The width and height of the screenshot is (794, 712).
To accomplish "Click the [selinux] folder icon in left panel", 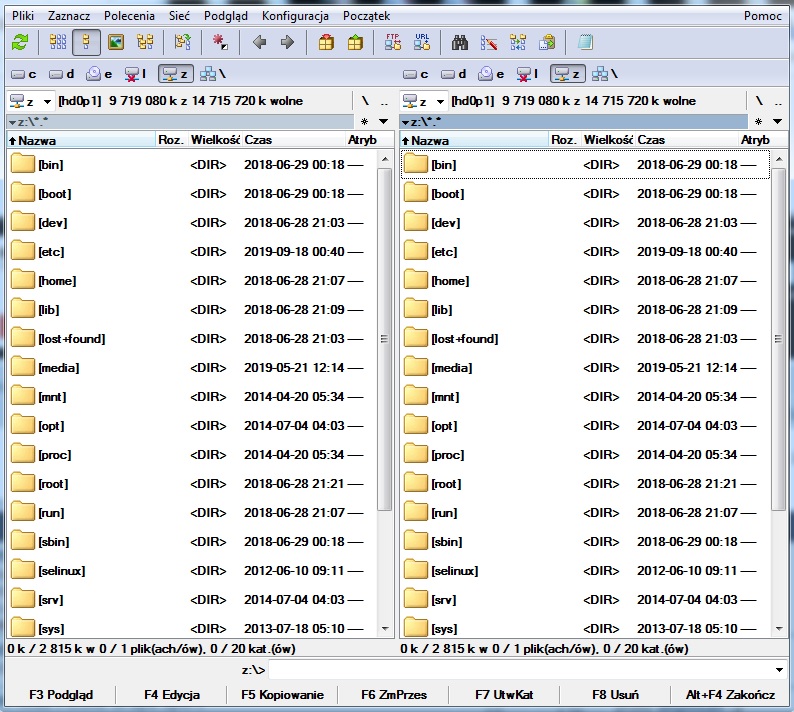I will click(x=23, y=570).
